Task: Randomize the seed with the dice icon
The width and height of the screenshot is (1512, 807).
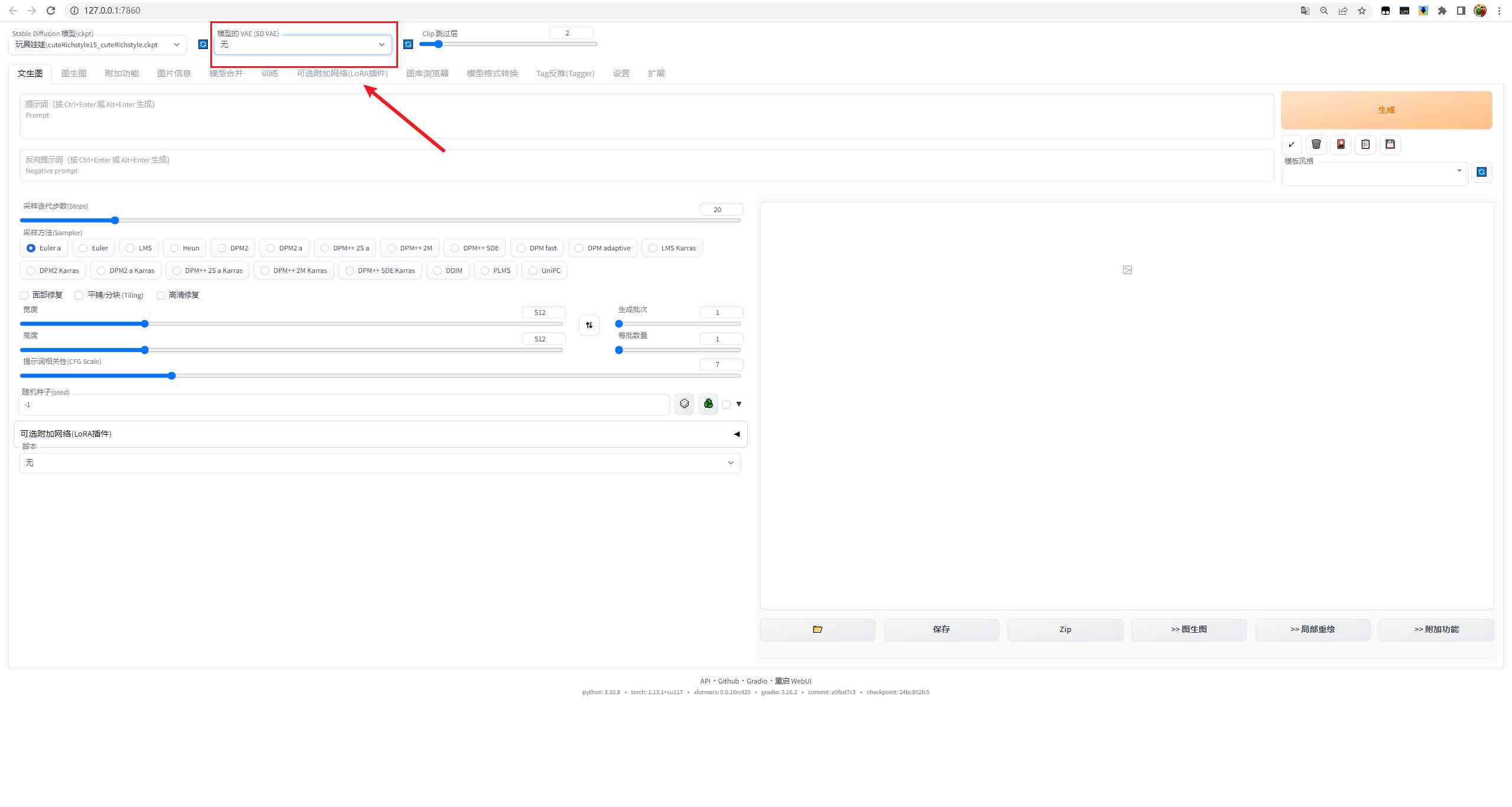Action: [685, 404]
